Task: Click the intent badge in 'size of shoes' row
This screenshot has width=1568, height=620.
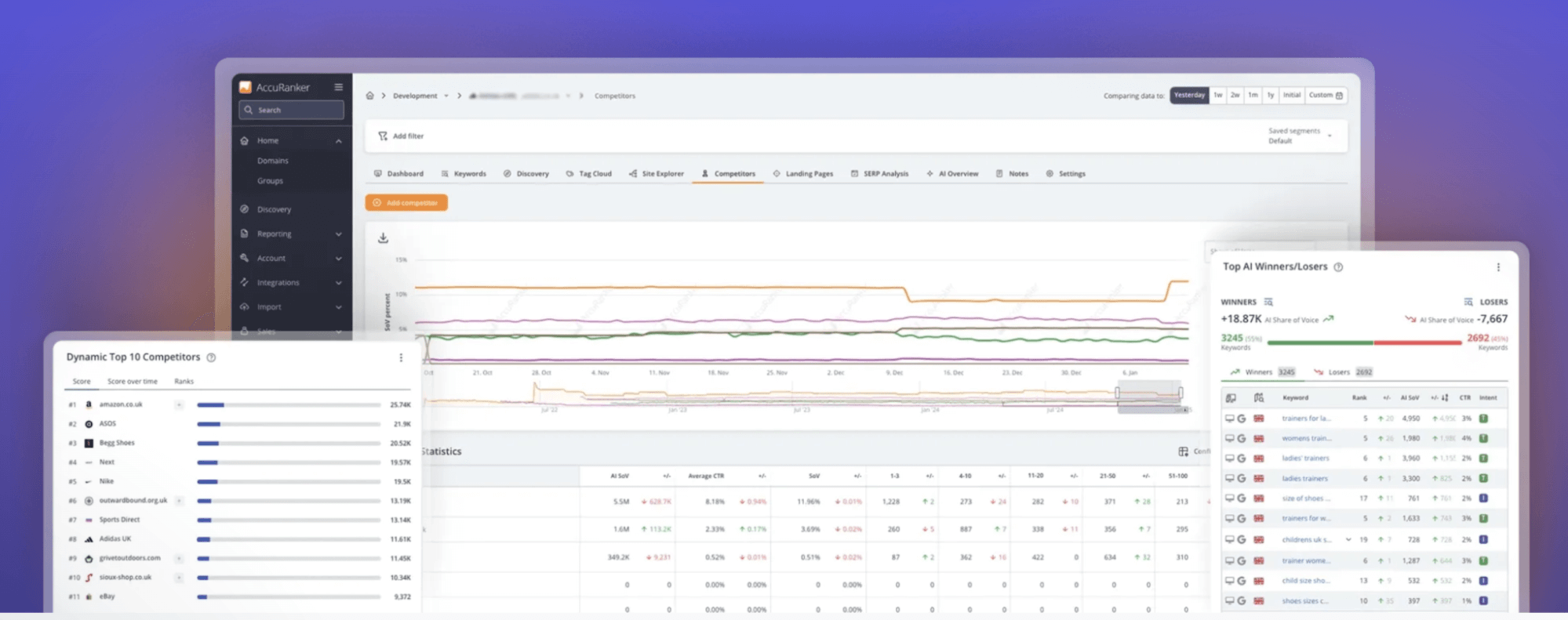Action: [1483, 499]
